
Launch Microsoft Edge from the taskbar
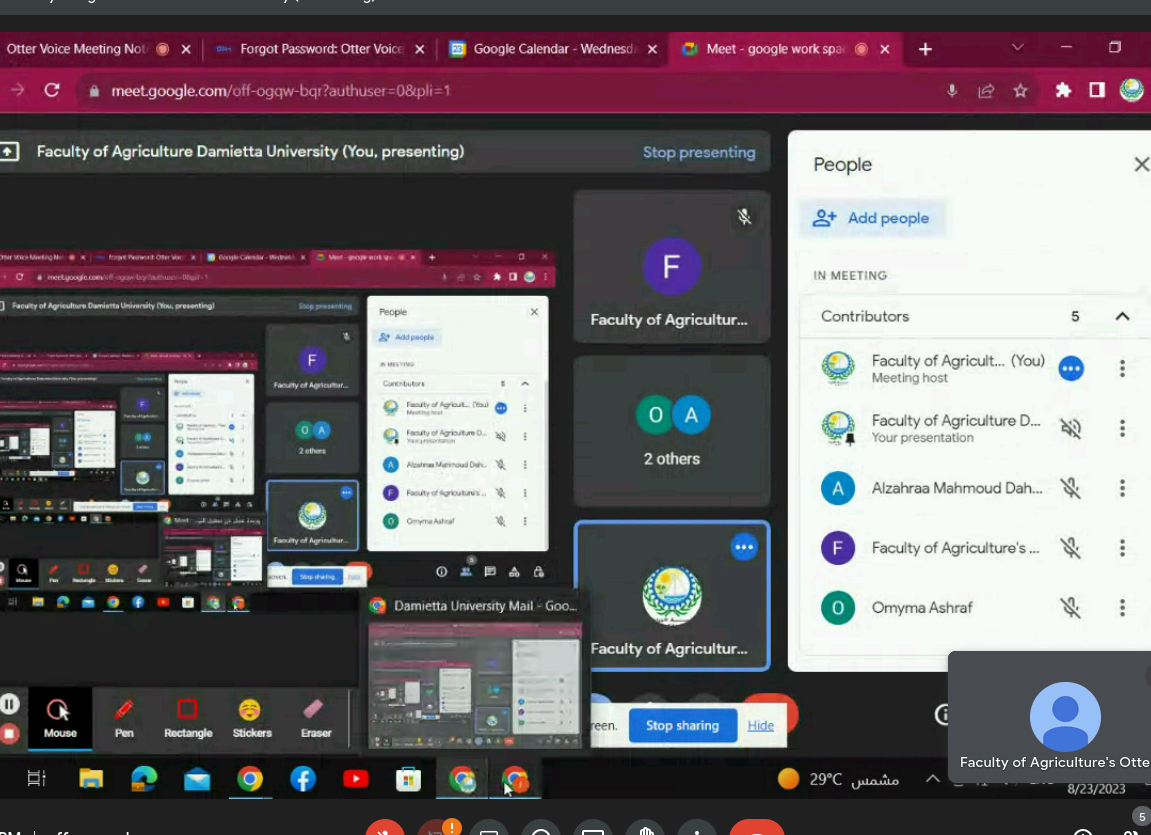click(144, 779)
